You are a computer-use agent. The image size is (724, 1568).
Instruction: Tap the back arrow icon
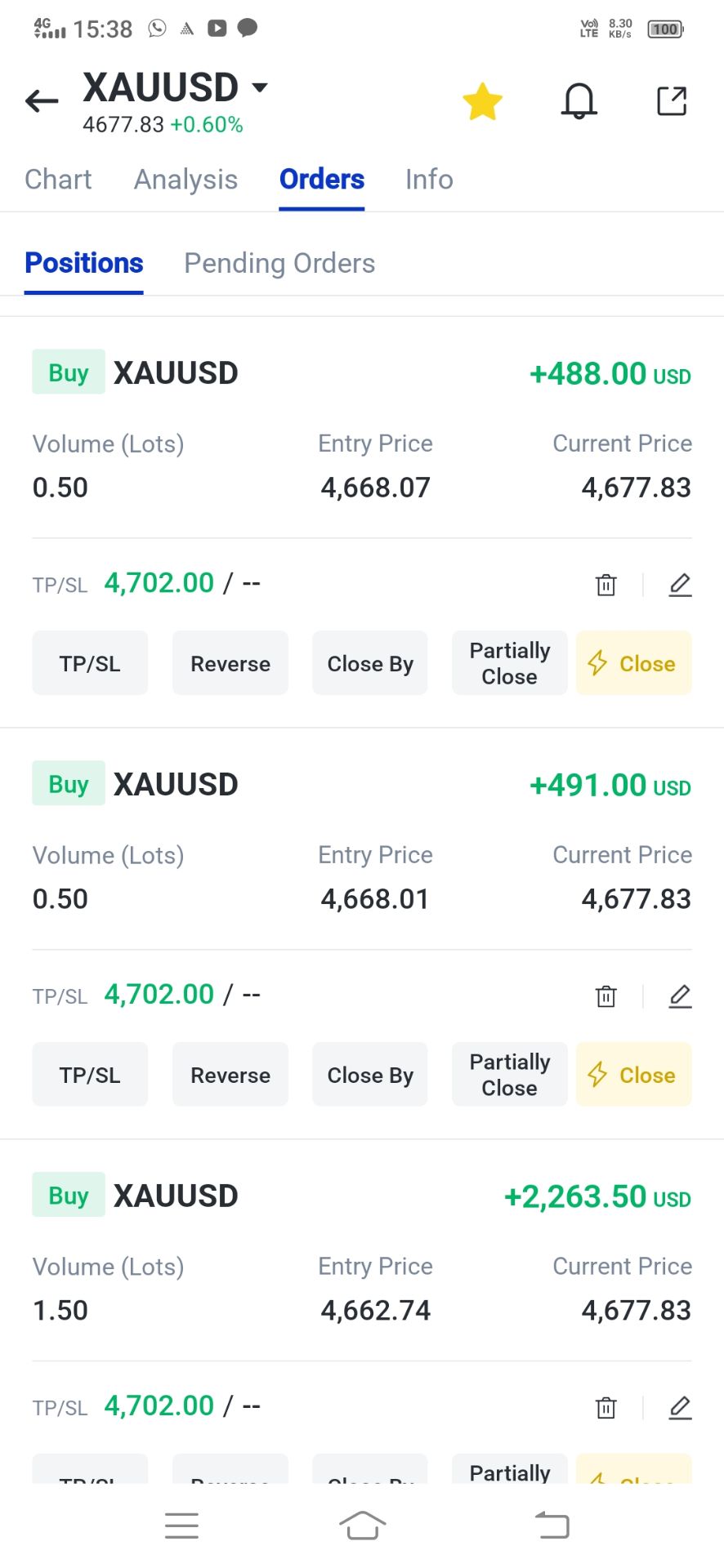tap(42, 101)
